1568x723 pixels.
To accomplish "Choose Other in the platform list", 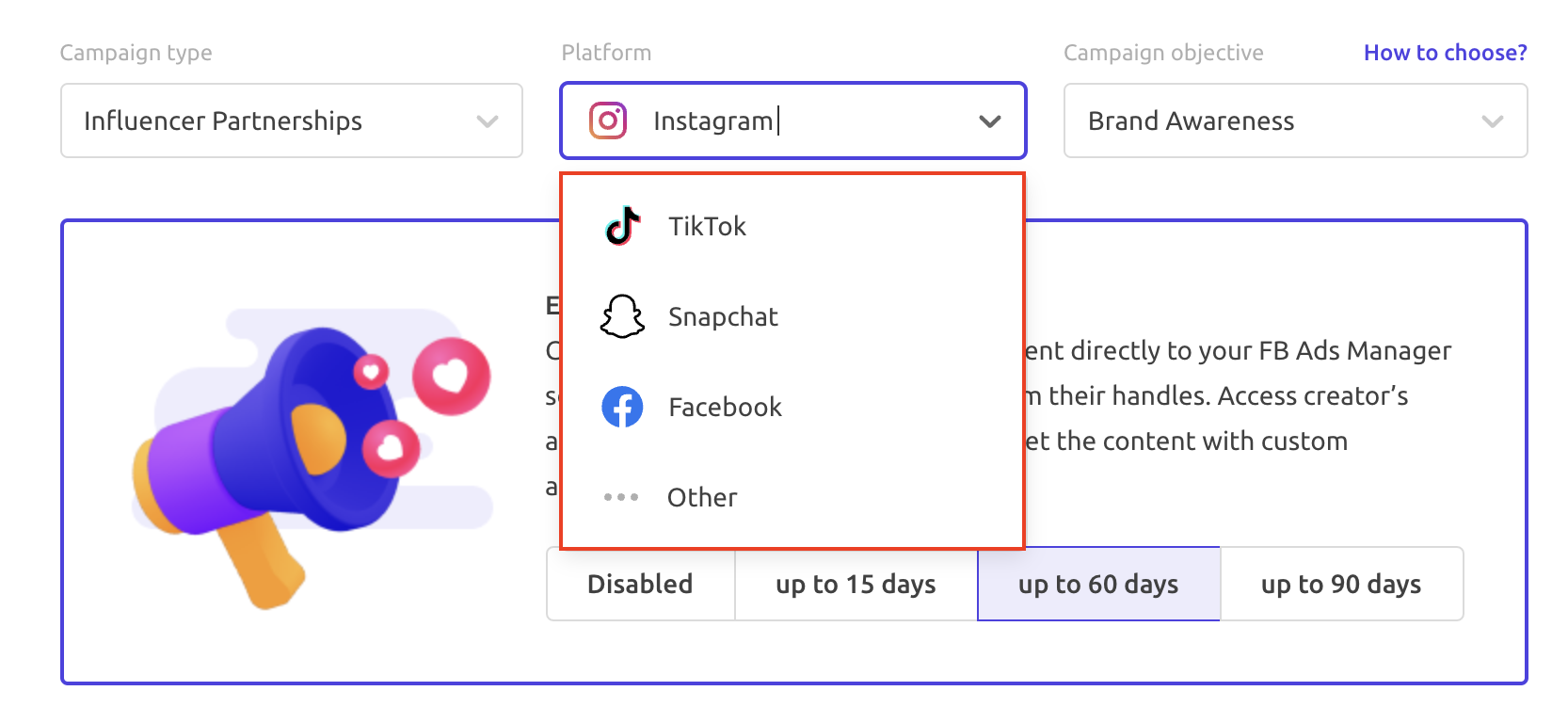I will (x=792, y=497).
